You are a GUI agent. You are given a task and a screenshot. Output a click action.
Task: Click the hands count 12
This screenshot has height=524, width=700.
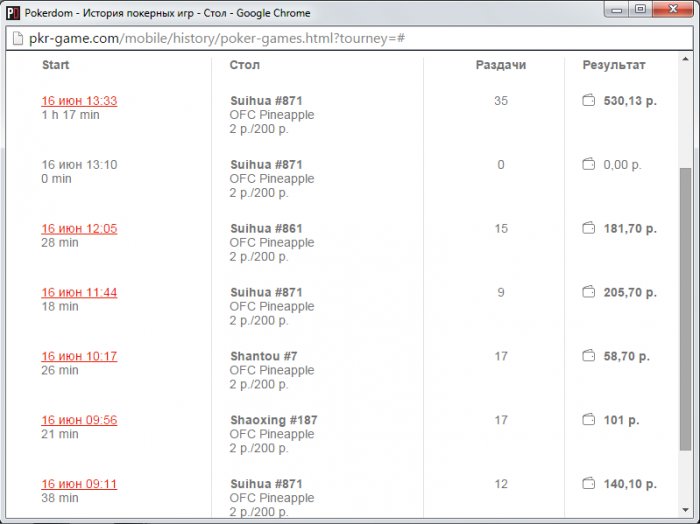click(501, 484)
